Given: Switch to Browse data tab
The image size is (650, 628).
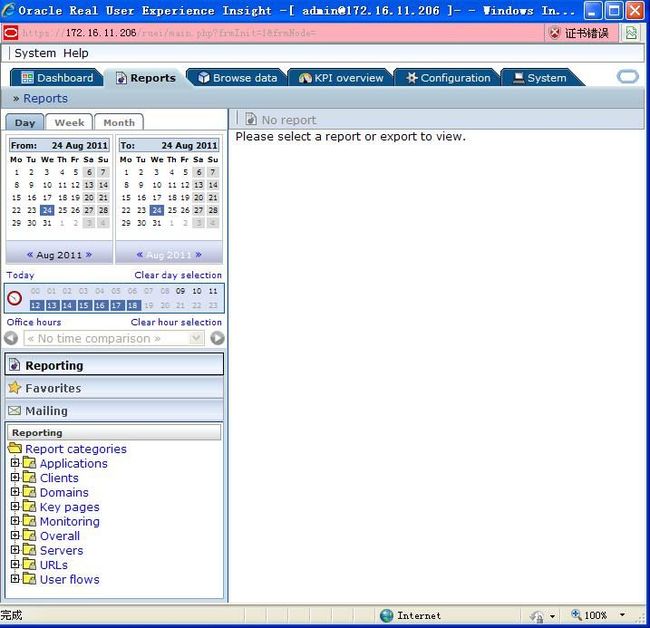Looking at the screenshot, I should [x=238, y=78].
